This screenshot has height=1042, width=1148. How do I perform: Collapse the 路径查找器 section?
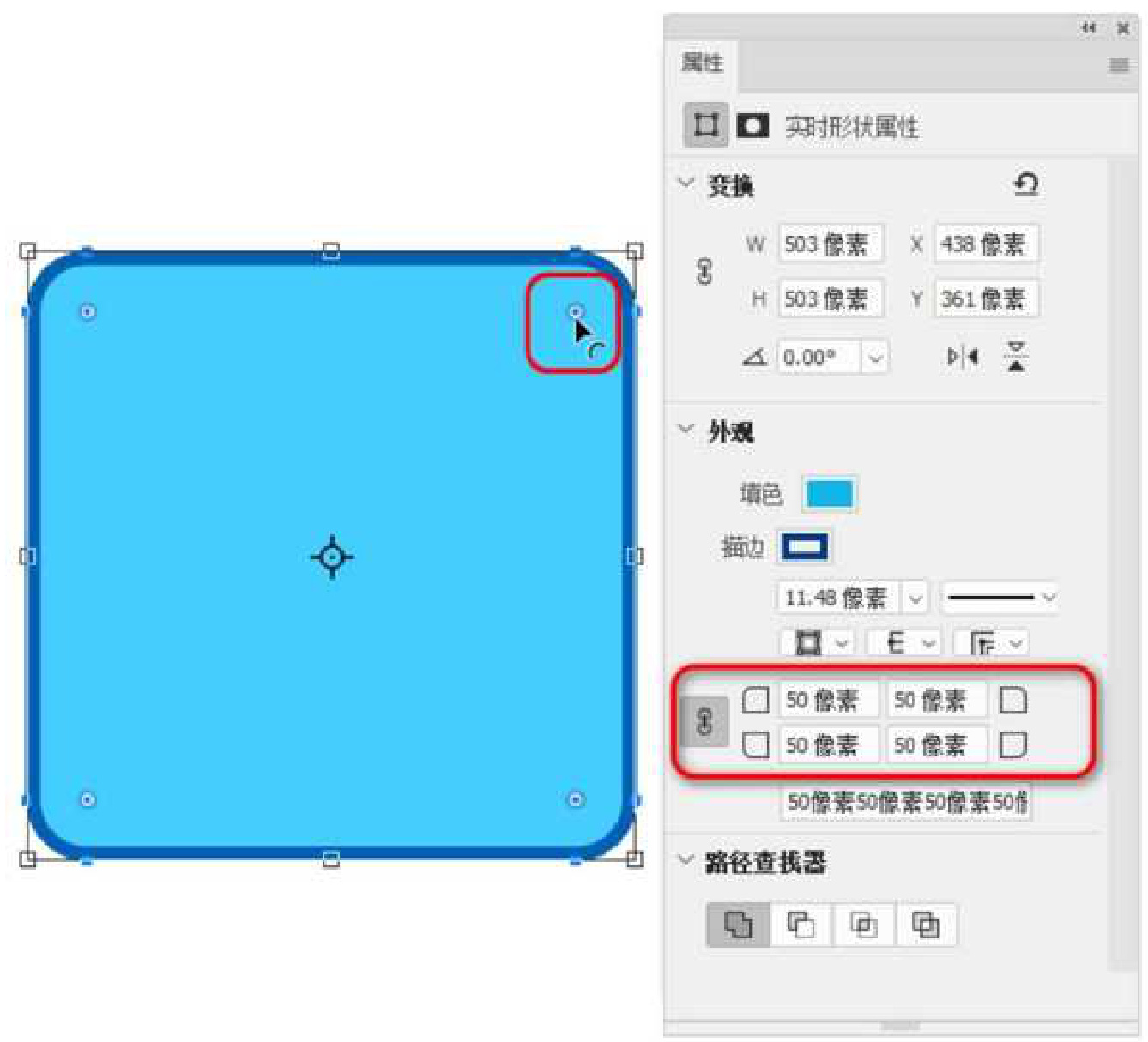[686, 859]
